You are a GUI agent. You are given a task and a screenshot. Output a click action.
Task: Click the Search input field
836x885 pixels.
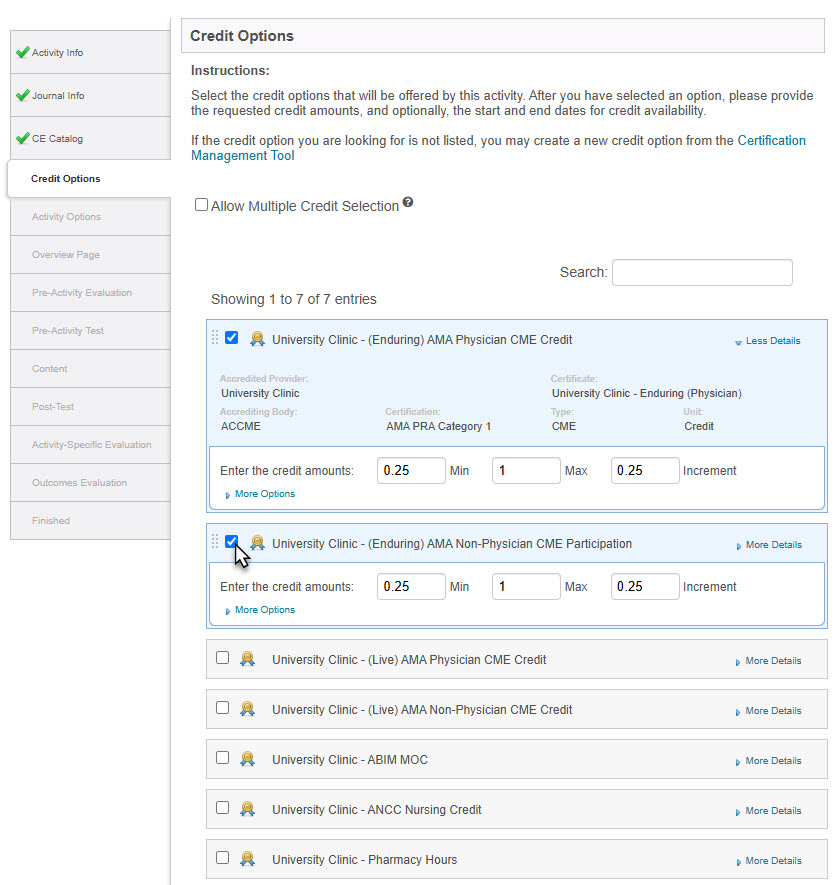[x=702, y=272]
